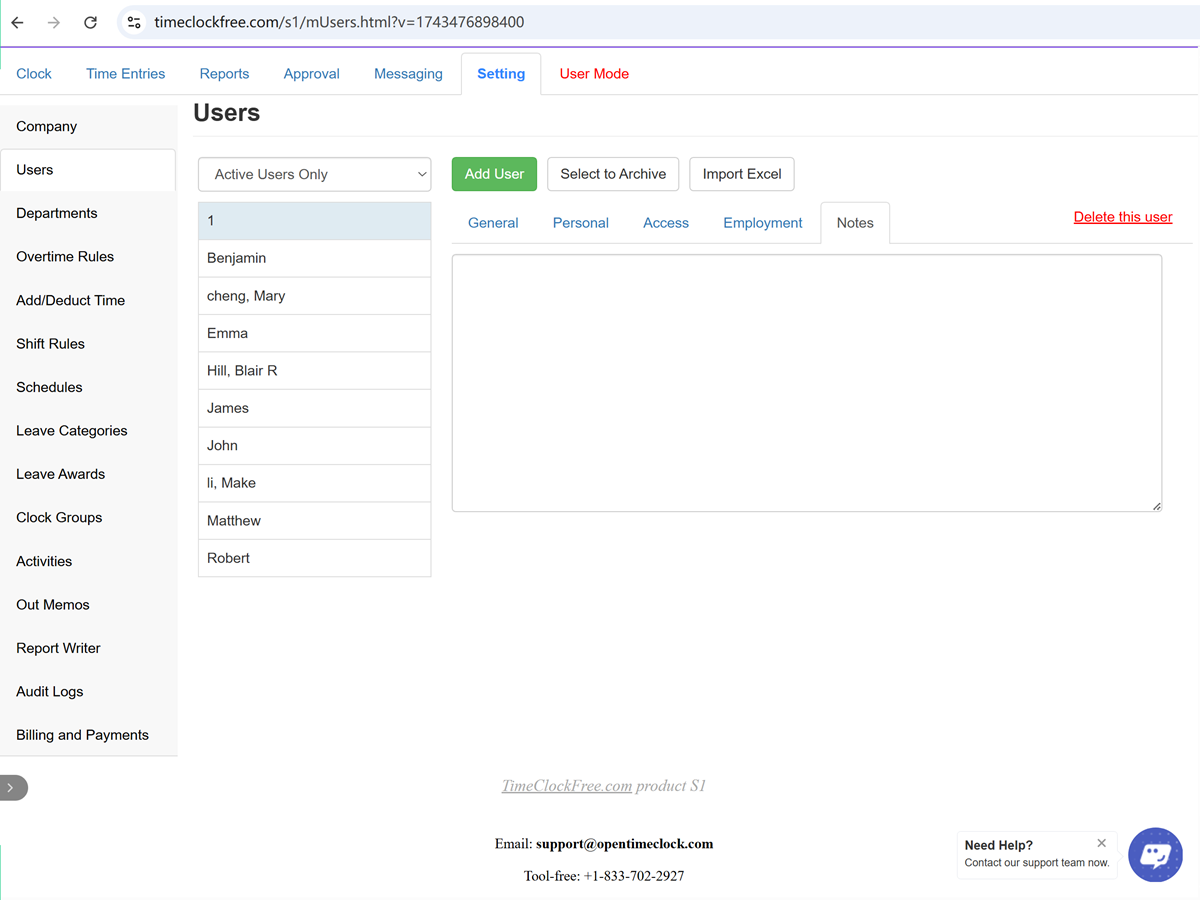Select user Emma in the list
Screen dimensions: 1200x900
(315, 333)
